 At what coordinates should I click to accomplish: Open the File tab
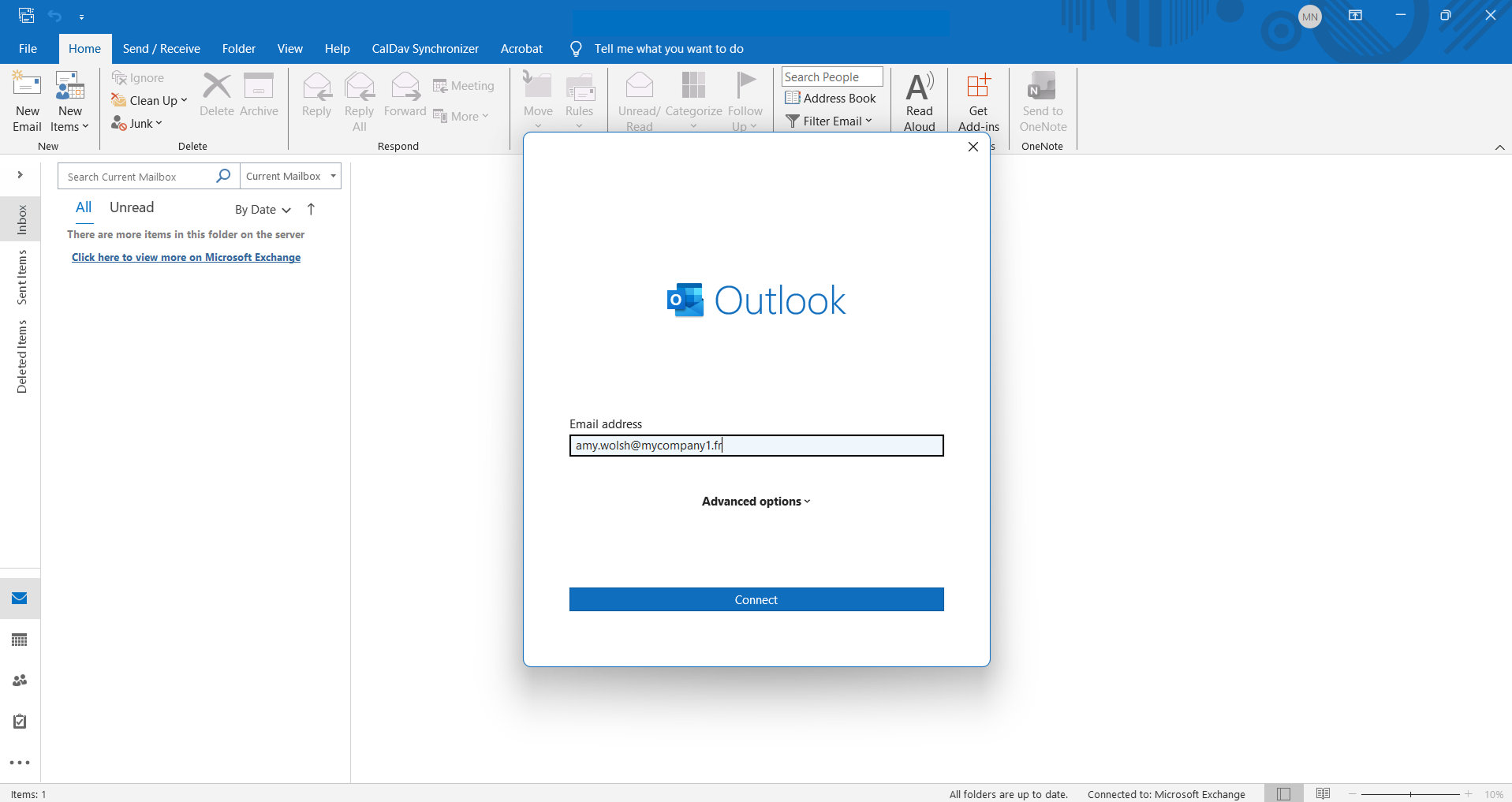(x=28, y=49)
